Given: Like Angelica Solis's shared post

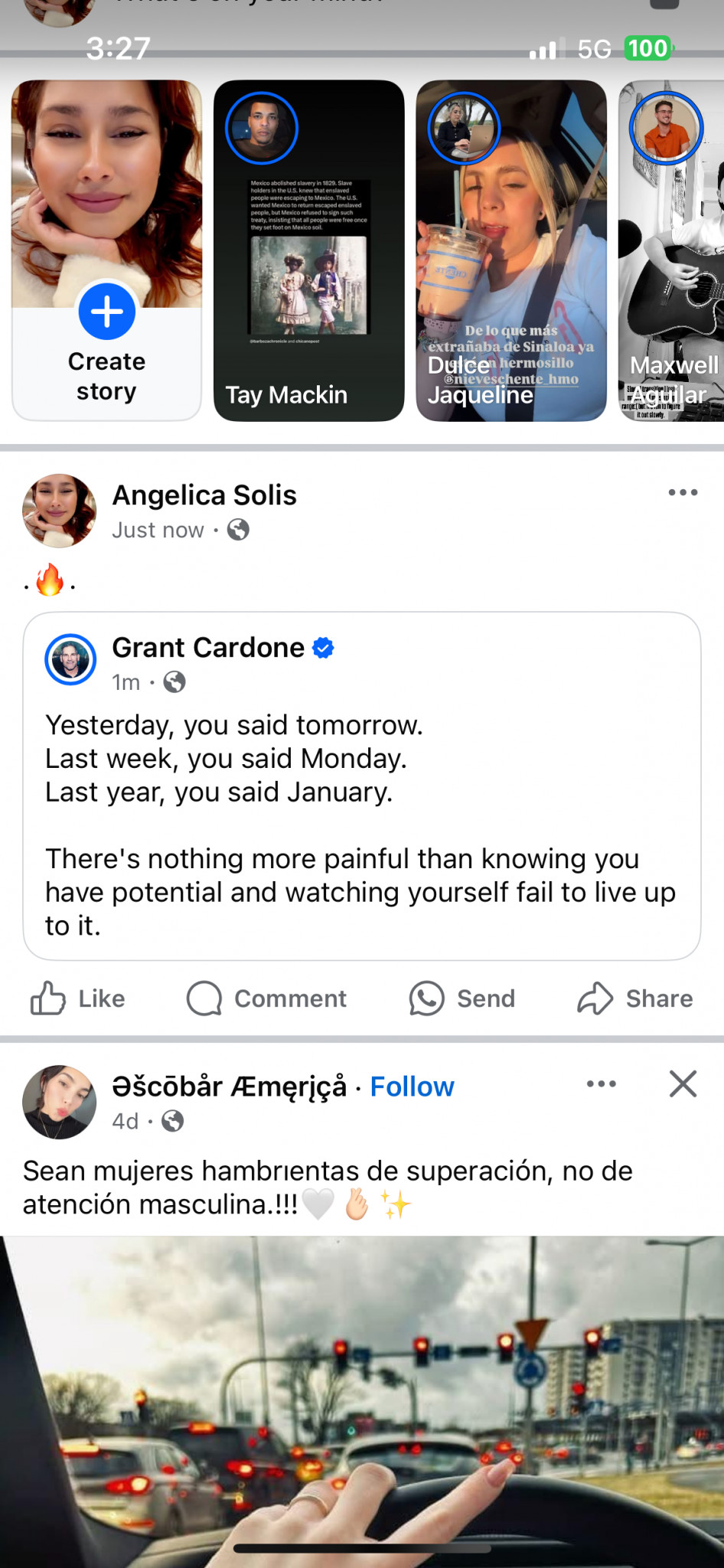Looking at the screenshot, I should 77,998.
